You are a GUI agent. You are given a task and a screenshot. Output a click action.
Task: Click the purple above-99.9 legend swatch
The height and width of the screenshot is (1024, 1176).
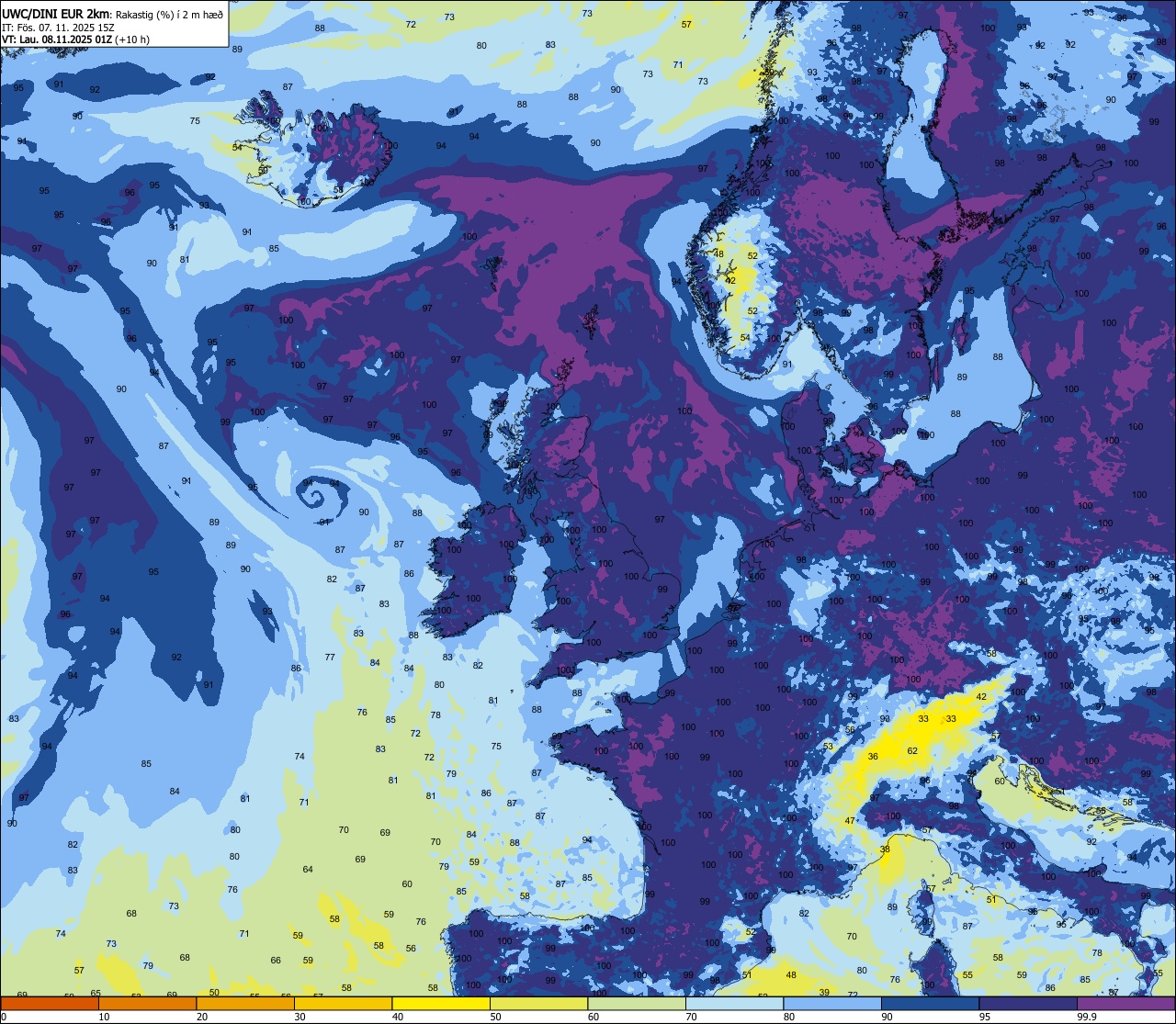1125,1003
